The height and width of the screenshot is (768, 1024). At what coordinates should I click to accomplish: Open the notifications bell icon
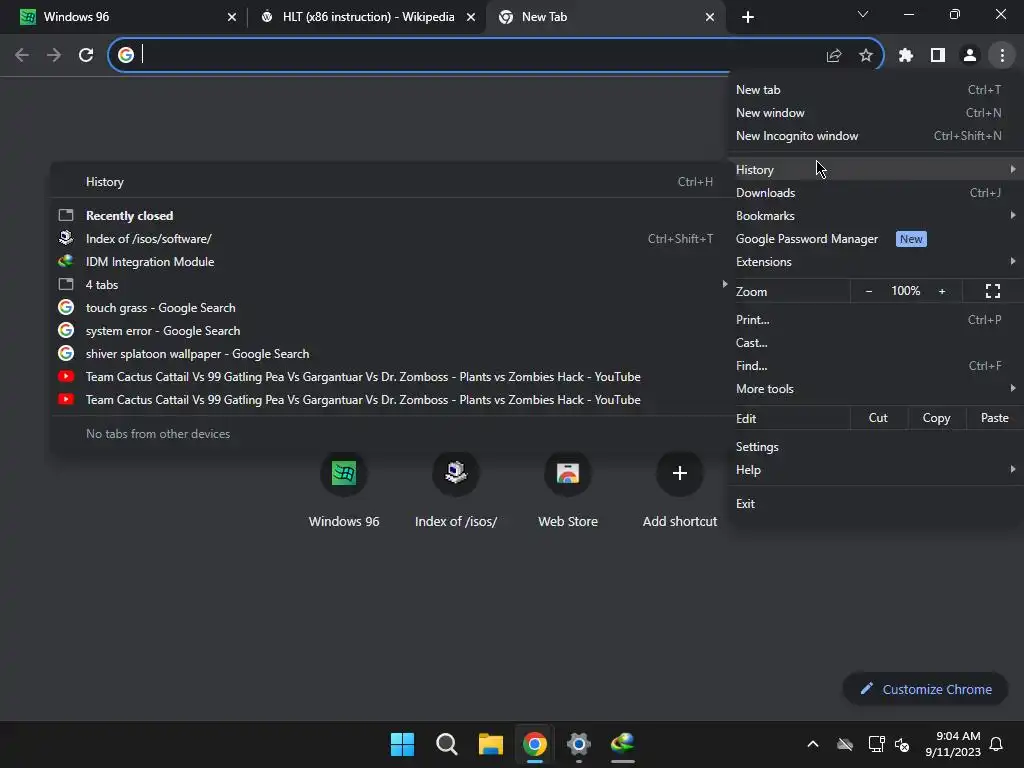pyautogui.click(x=996, y=744)
